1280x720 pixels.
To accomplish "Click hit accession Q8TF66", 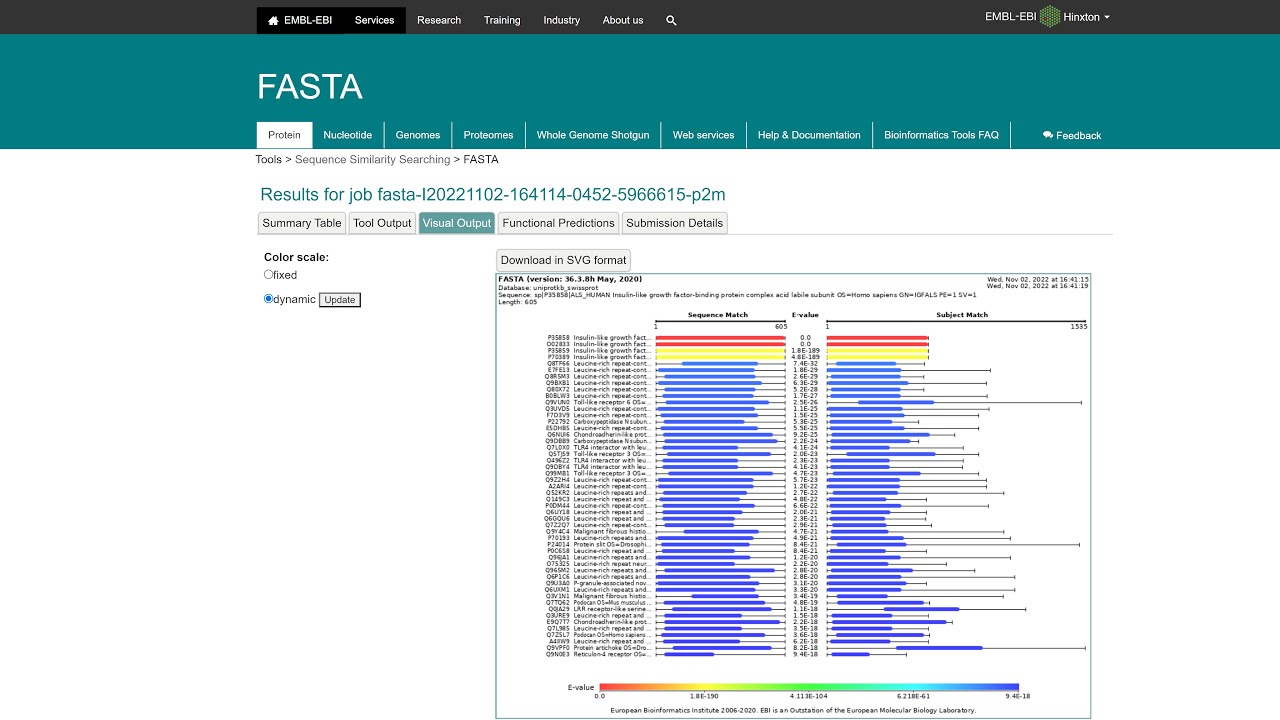I will click(x=558, y=364).
